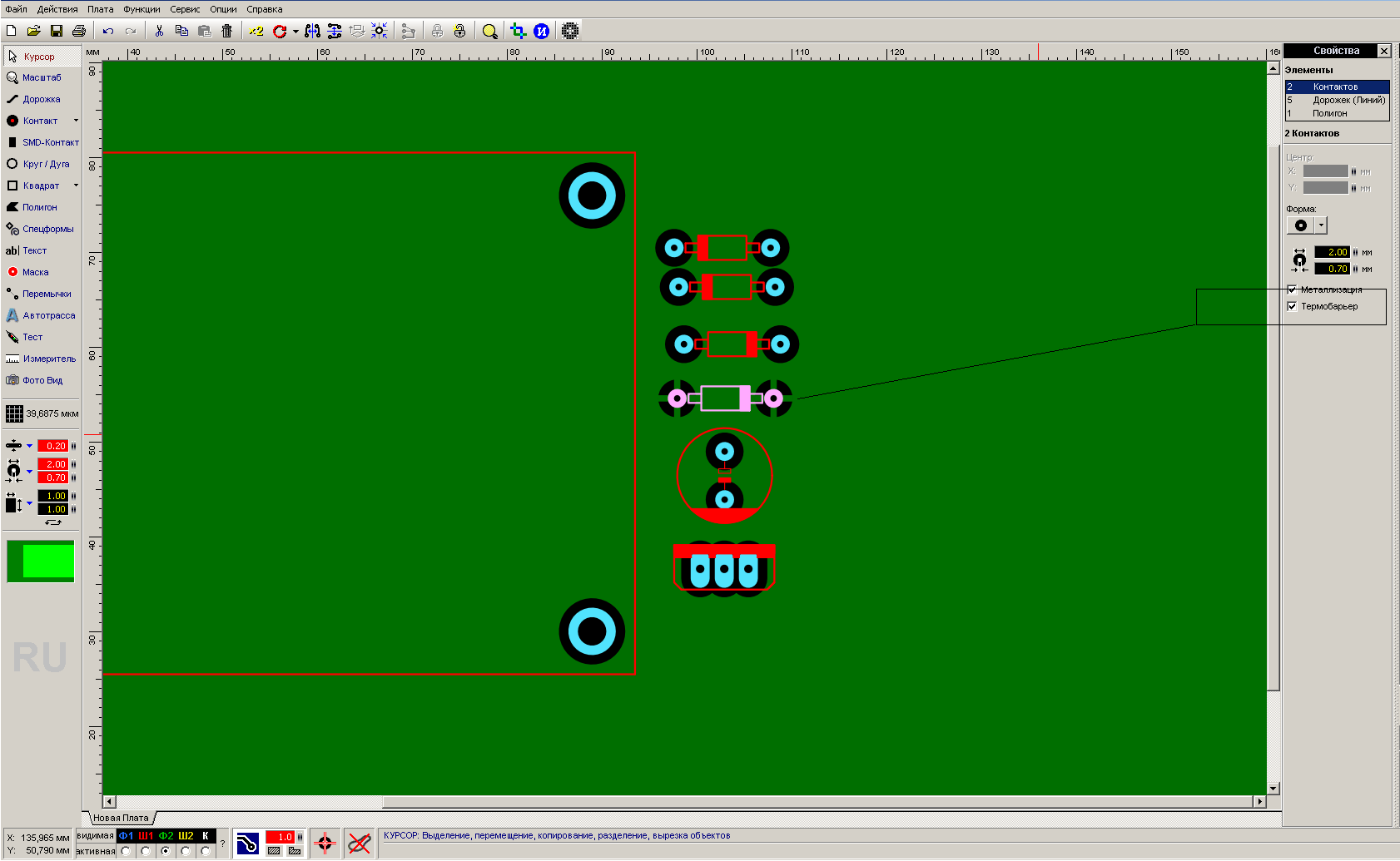
Task: Open the Форма pad shape dropdown
Action: point(1321,225)
